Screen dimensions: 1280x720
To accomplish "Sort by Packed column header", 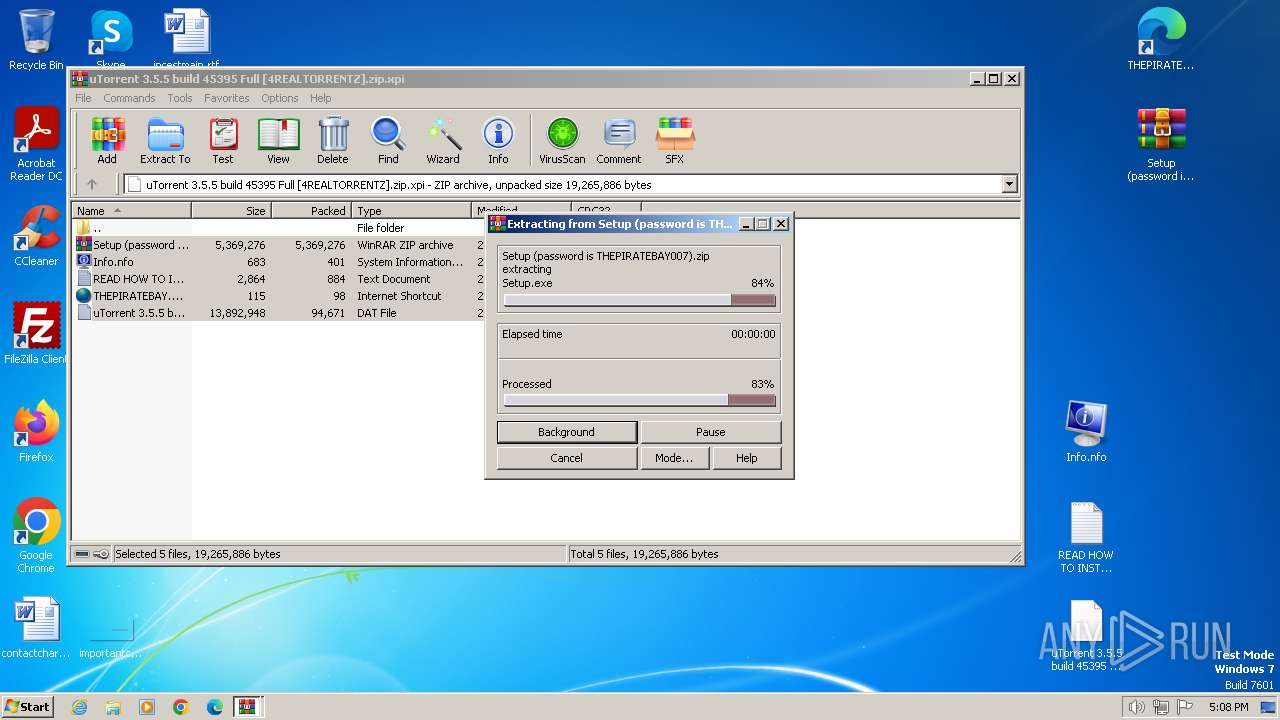I will pyautogui.click(x=312, y=211).
